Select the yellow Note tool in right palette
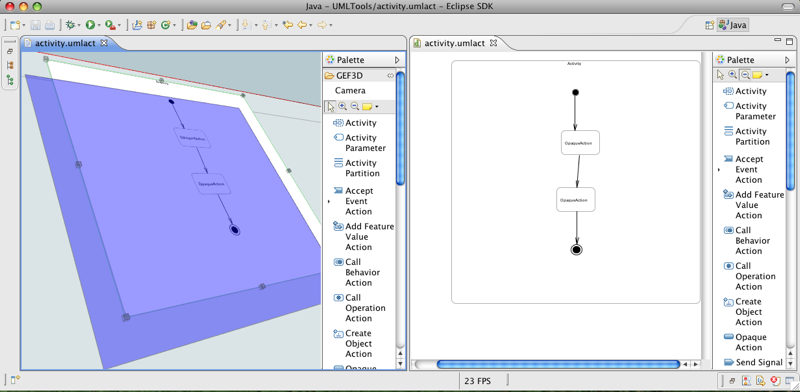The image size is (800, 392). [757, 75]
